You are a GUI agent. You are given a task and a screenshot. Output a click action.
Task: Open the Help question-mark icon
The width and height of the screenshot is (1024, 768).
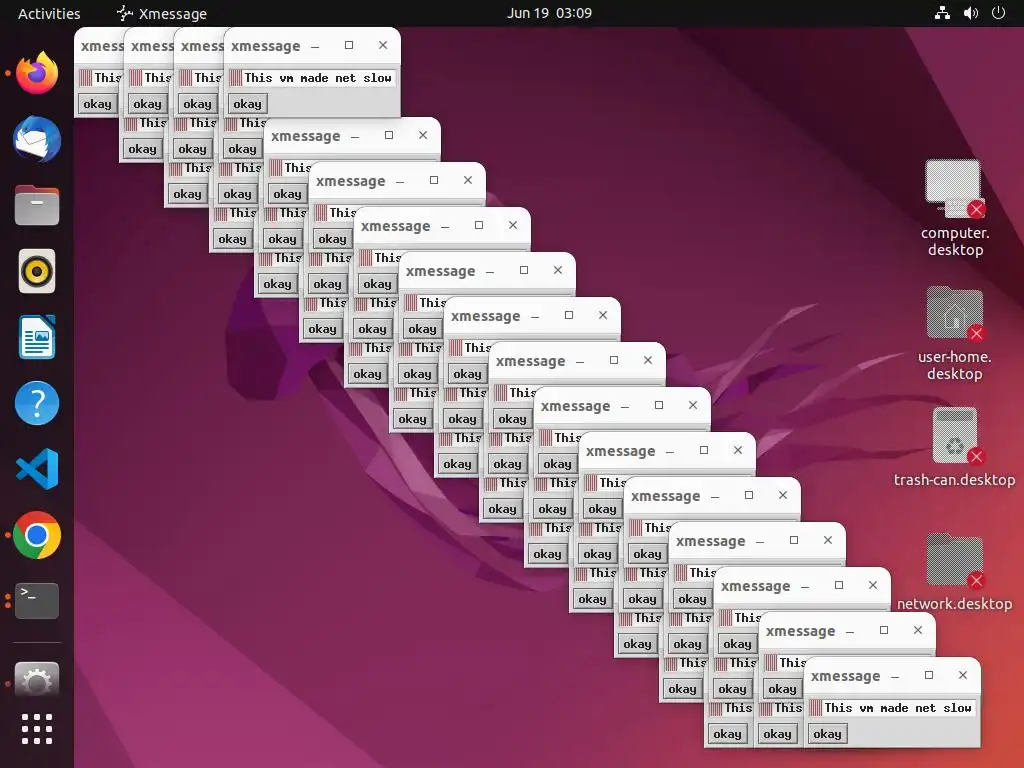(37, 403)
